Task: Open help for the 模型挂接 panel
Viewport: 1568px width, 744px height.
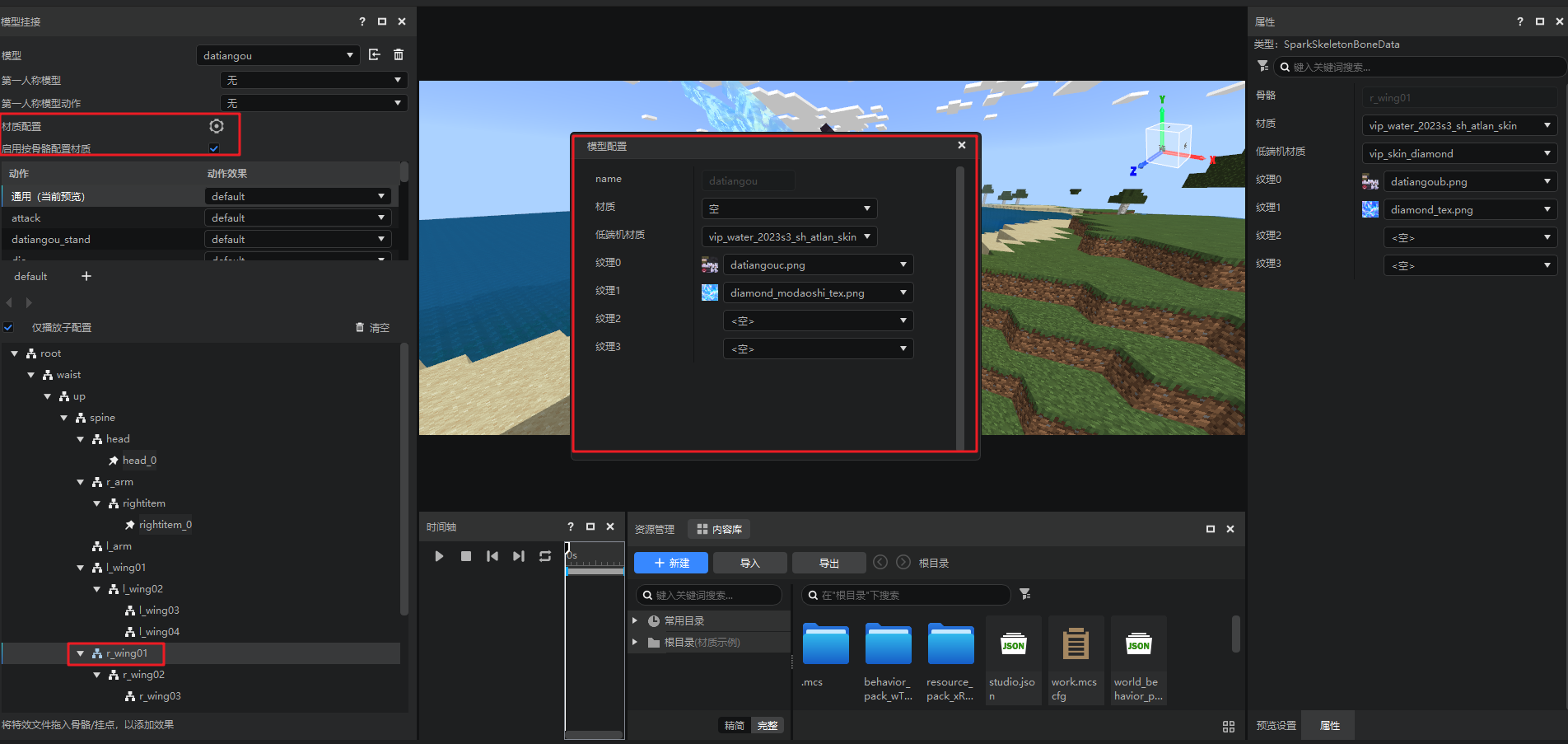Action: click(x=362, y=21)
